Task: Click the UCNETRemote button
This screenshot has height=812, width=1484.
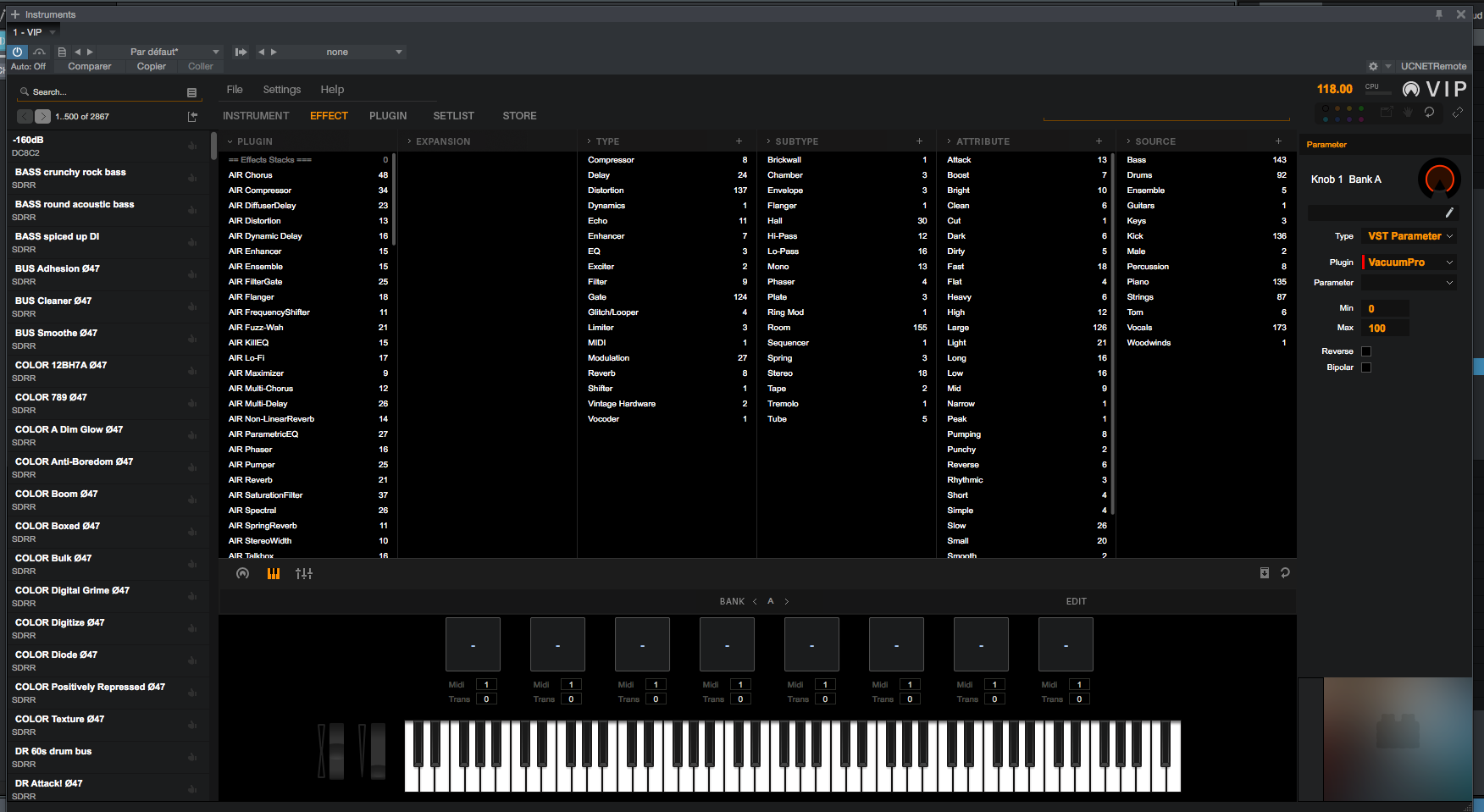Action: tap(1433, 66)
